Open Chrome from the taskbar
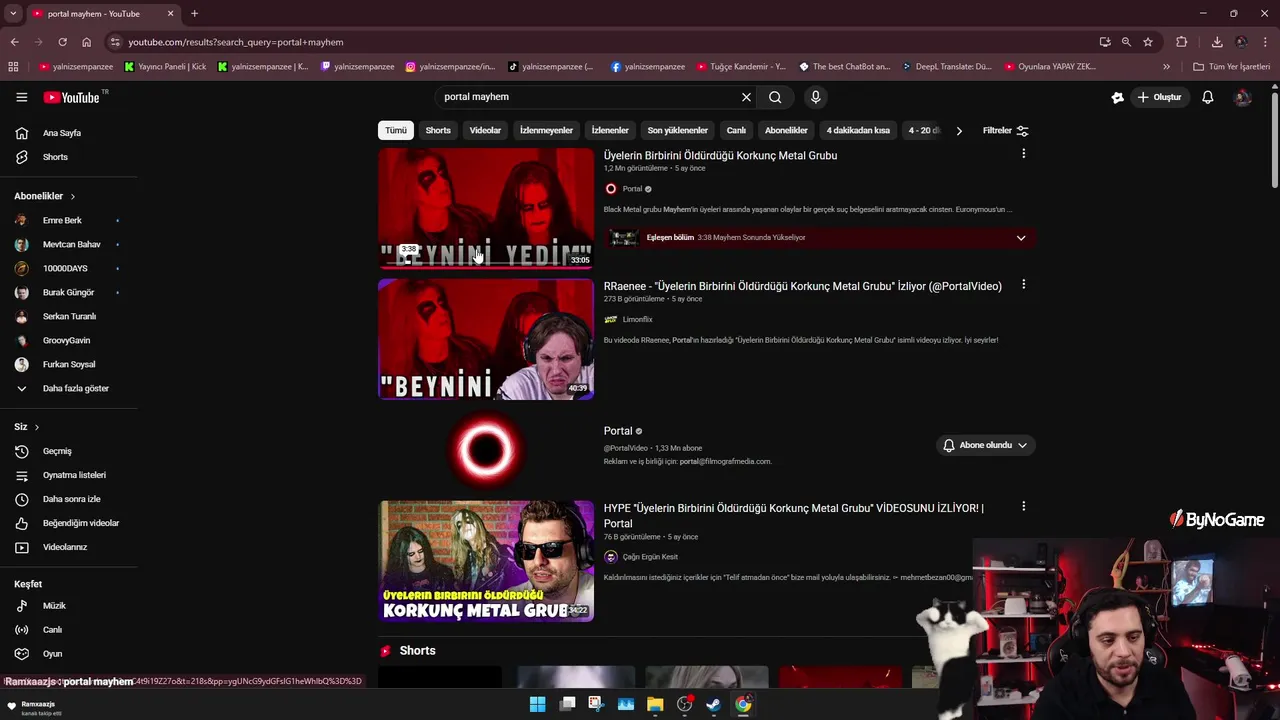The height and width of the screenshot is (720, 1280). point(743,704)
